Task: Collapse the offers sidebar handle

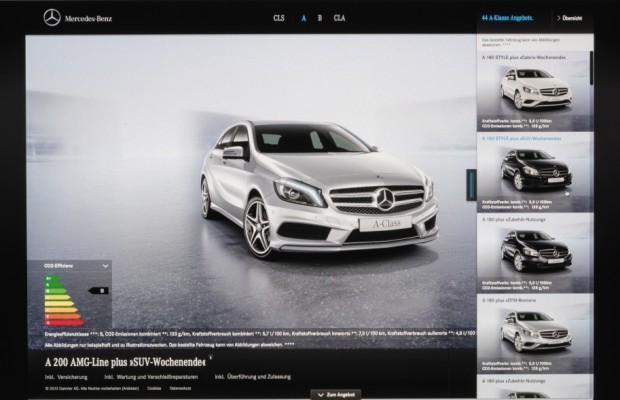Action: 471,185
